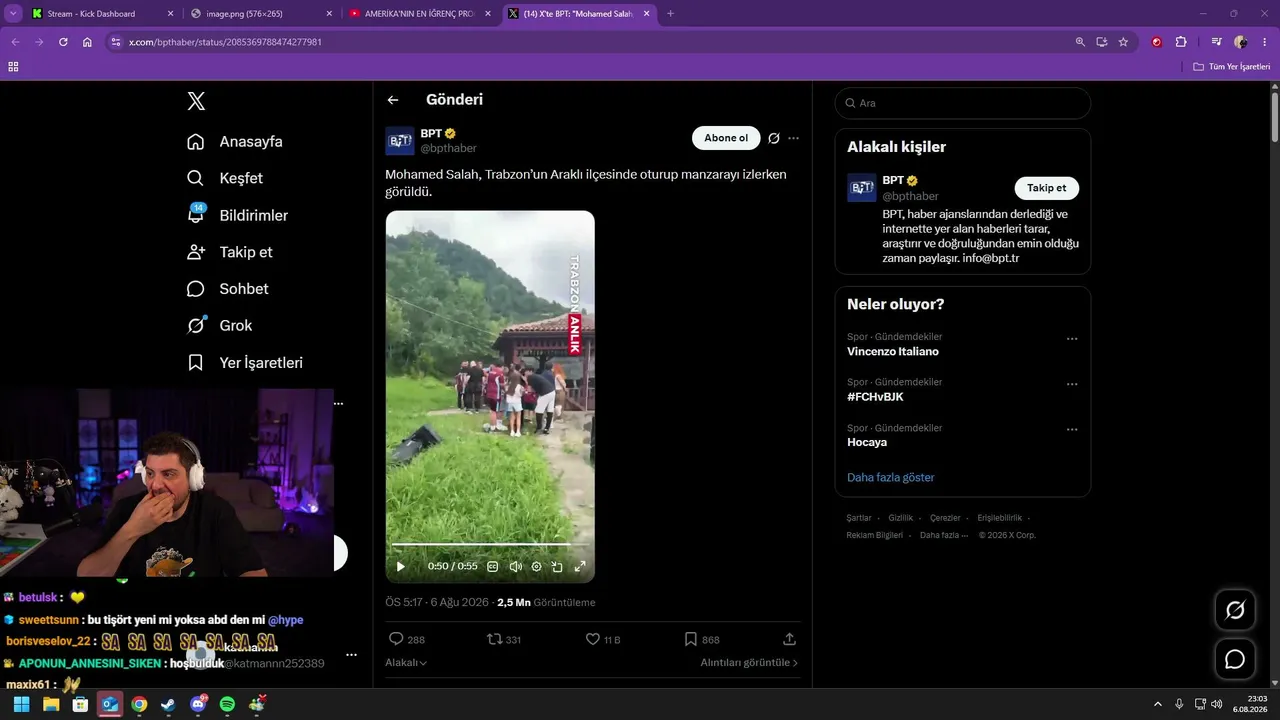Image resolution: width=1280 pixels, height=720 pixels.
Task: Click the Ara search field
Action: [962, 103]
